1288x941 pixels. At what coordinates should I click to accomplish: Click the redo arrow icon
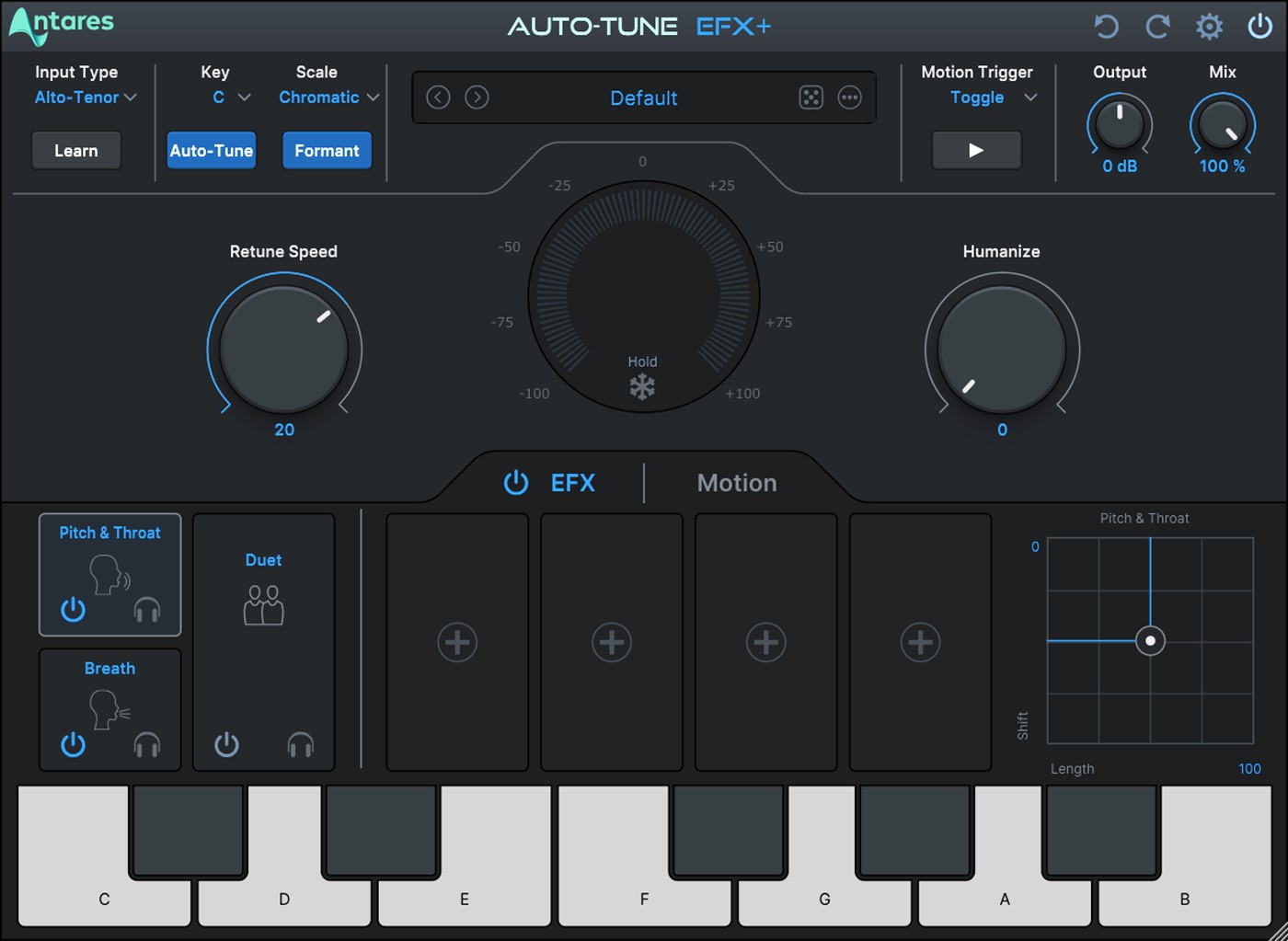coord(1157,27)
